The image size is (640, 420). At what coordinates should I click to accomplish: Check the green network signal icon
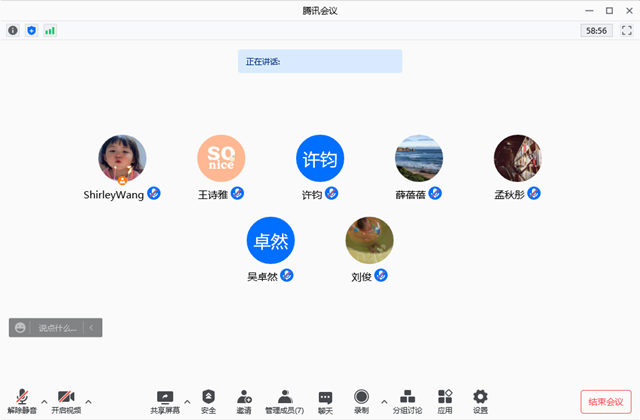[49, 31]
